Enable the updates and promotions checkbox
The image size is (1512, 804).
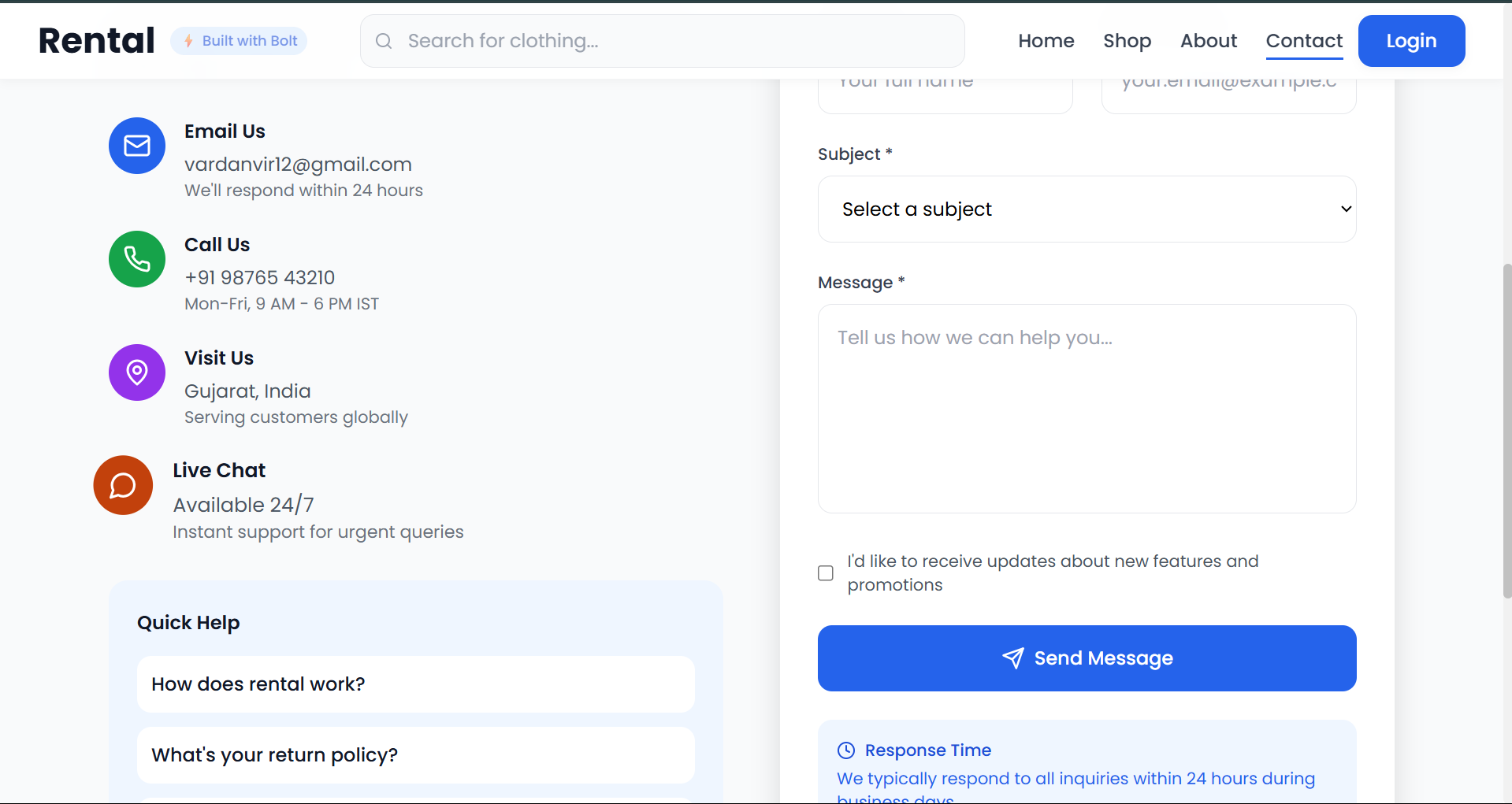[x=826, y=573]
